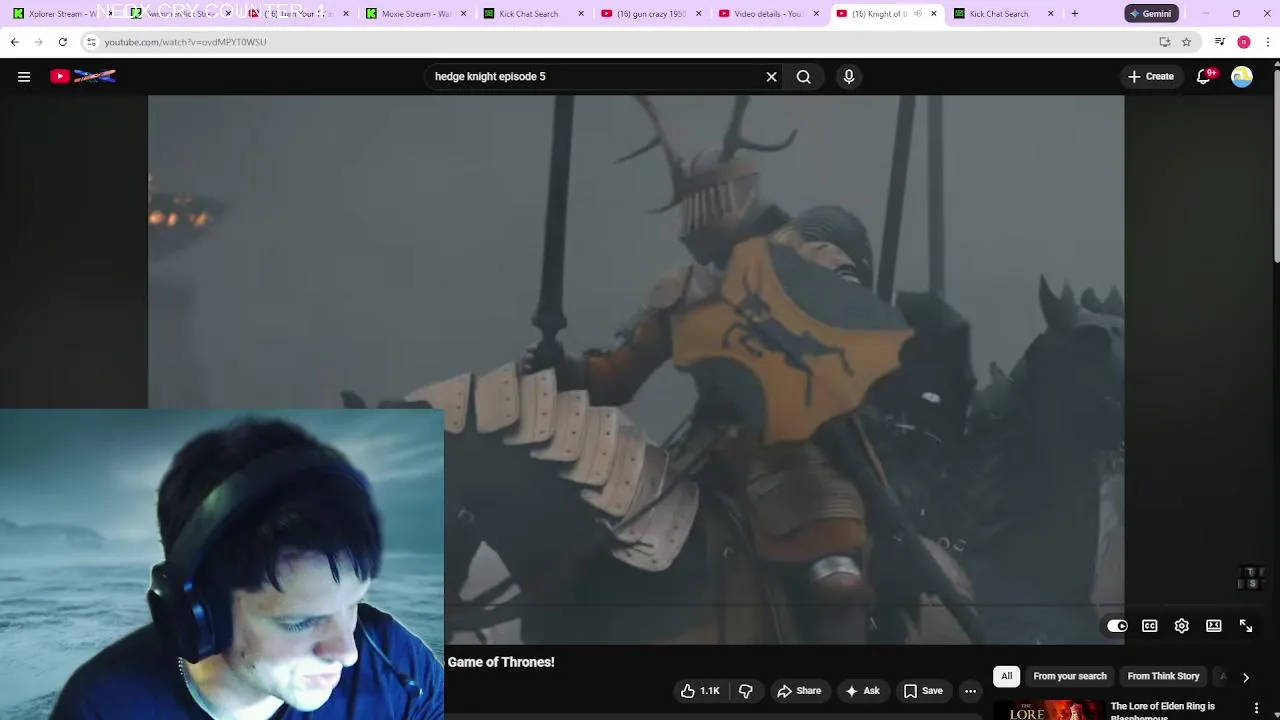The width and height of the screenshot is (1280, 720).
Task: Like the video showing 1.1K
Action: (x=700, y=691)
